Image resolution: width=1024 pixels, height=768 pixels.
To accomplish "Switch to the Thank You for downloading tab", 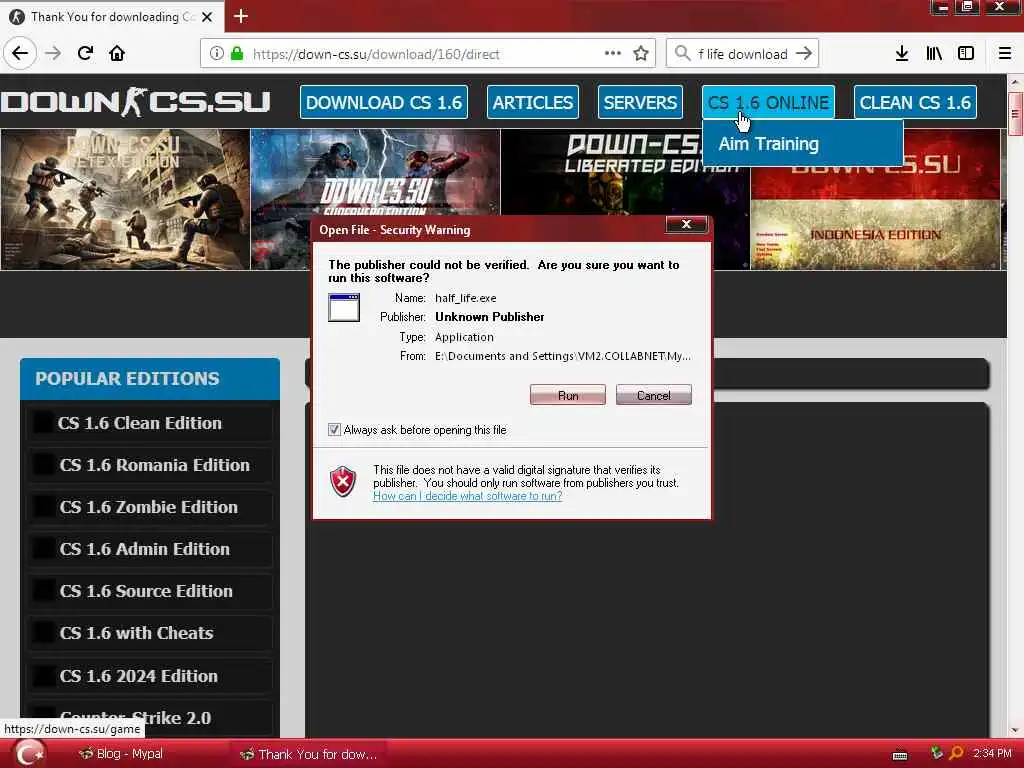I will 112,17.
